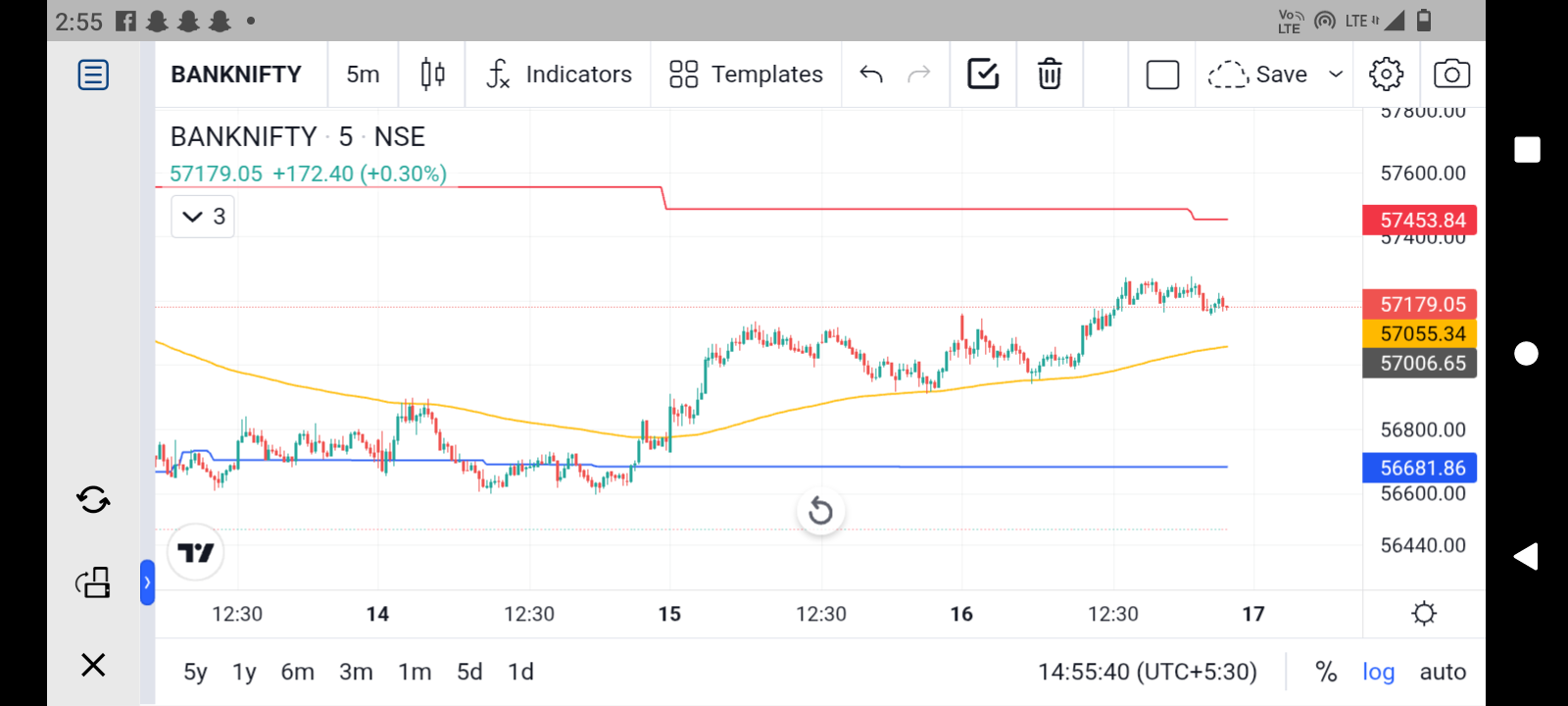Set range to 6m

click(298, 672)
